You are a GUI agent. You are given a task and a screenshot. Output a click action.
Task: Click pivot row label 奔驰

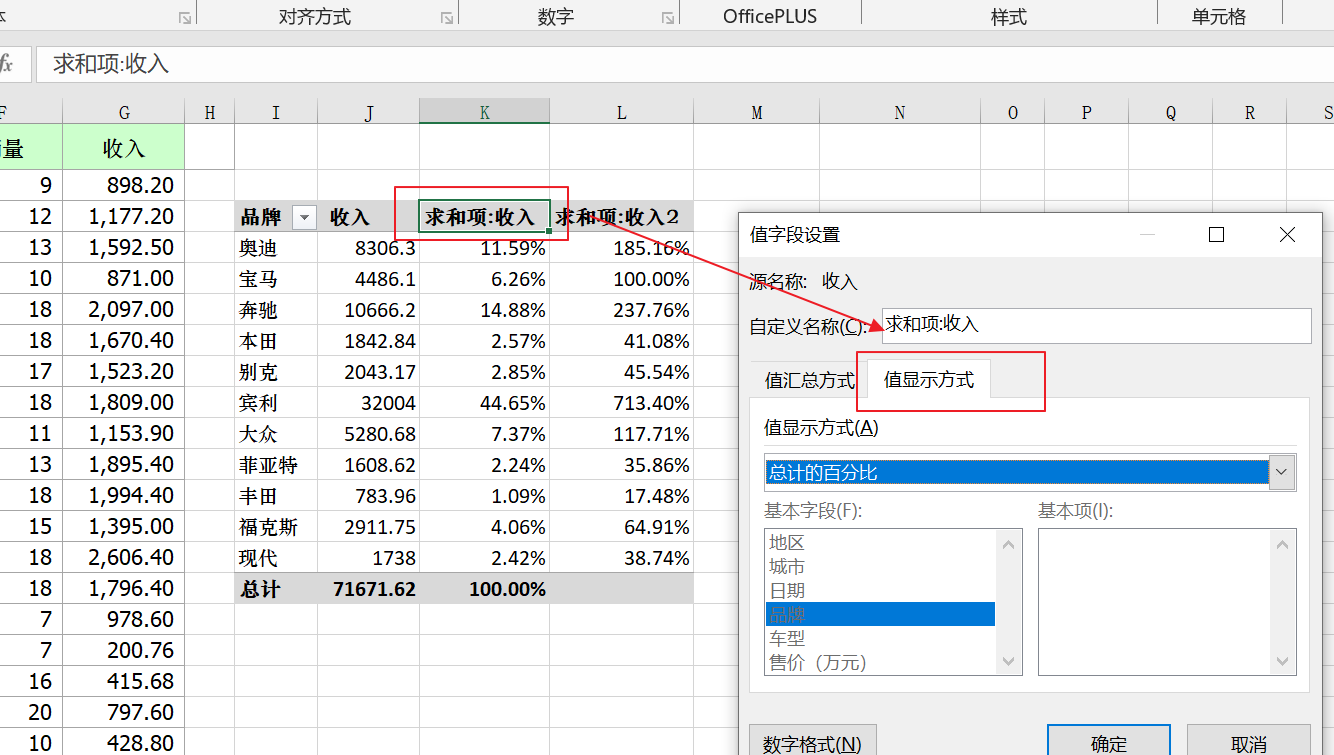(x=276, y=310)
